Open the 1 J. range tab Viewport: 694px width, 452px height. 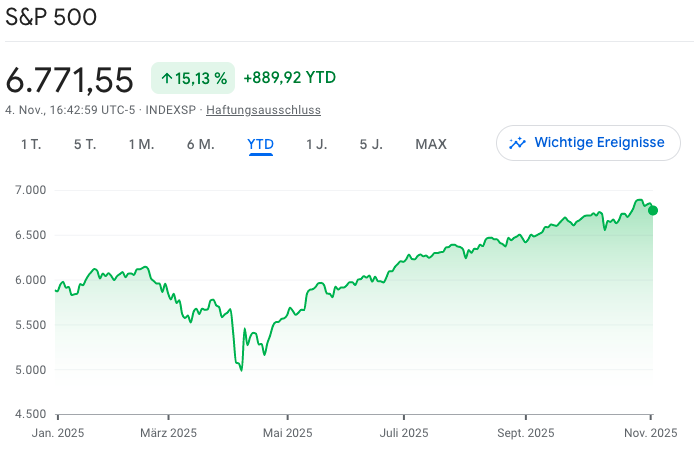(x=317, y=144)
